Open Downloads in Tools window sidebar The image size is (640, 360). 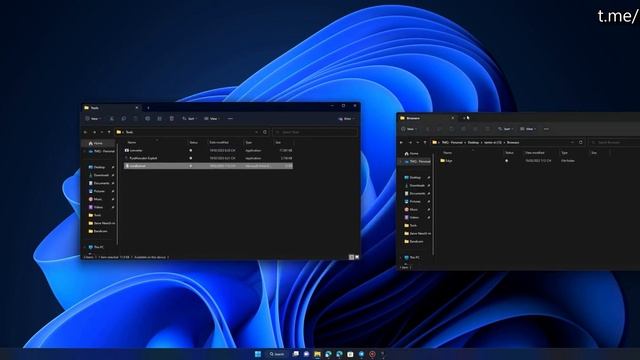[101, 175]
